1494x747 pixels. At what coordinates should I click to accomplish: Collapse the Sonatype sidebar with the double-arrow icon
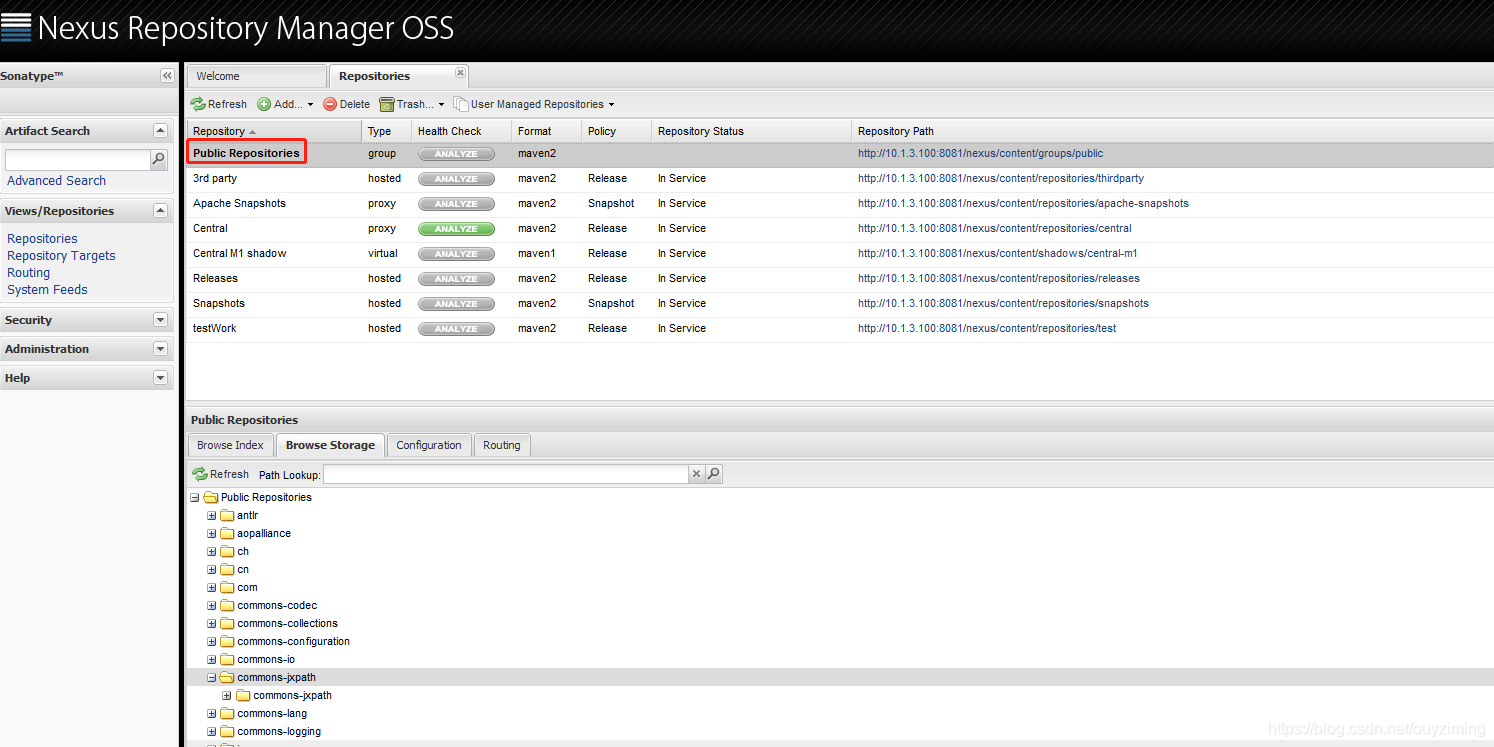point(167,76)
